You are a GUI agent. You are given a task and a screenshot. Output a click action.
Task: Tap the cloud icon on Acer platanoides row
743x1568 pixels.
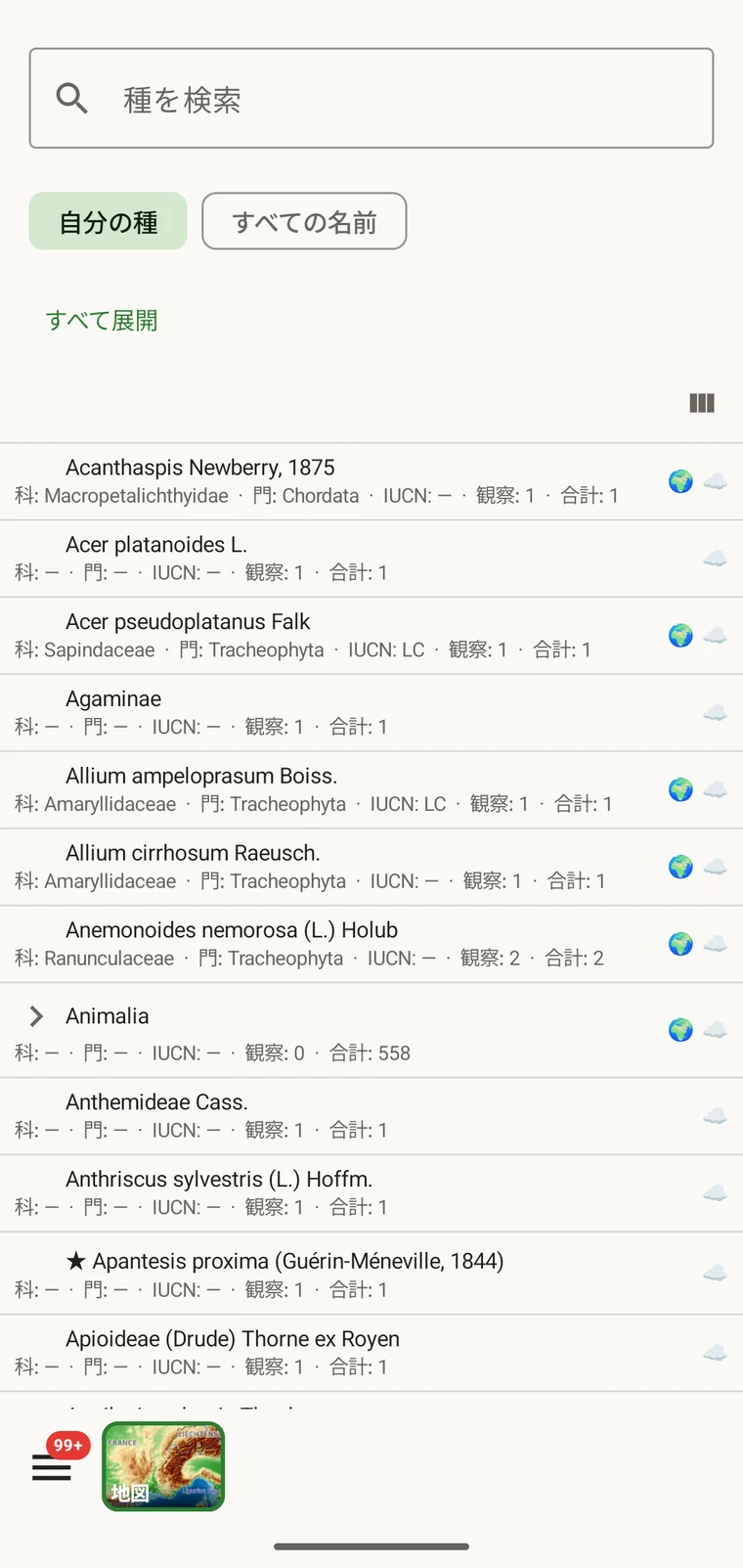[716, 559]
